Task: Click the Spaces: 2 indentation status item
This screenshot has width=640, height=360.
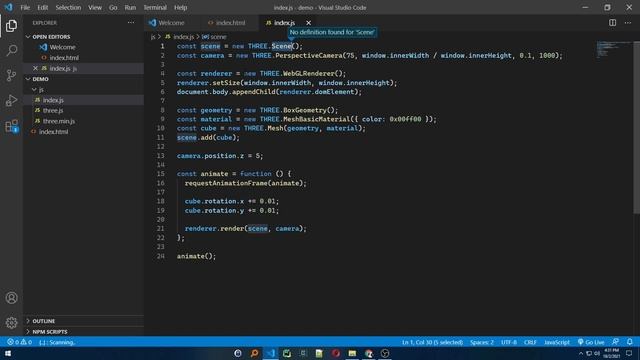Action: click(482, 342)
